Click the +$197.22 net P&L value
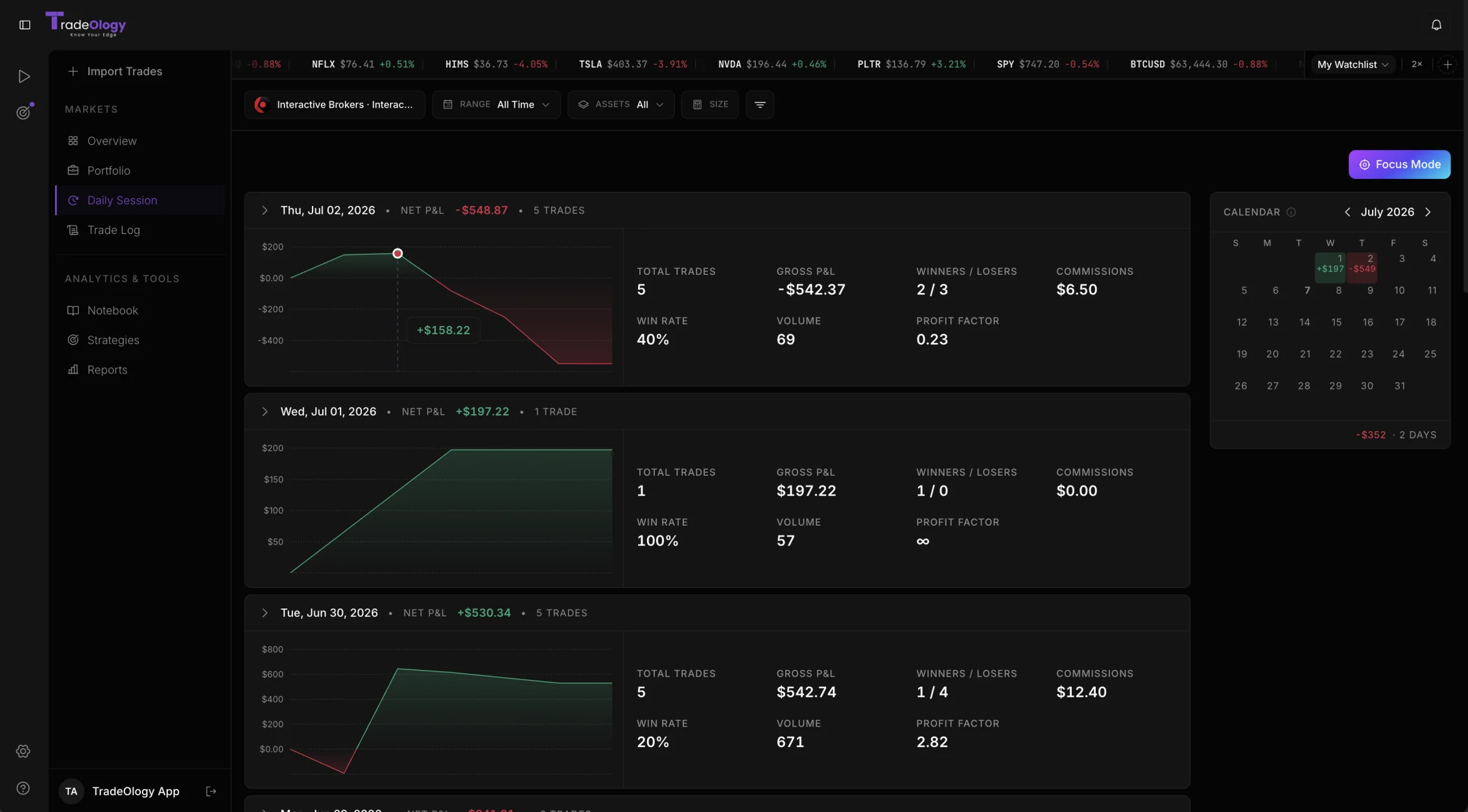Screen dimensions: 1468x812 pos(482,412)
